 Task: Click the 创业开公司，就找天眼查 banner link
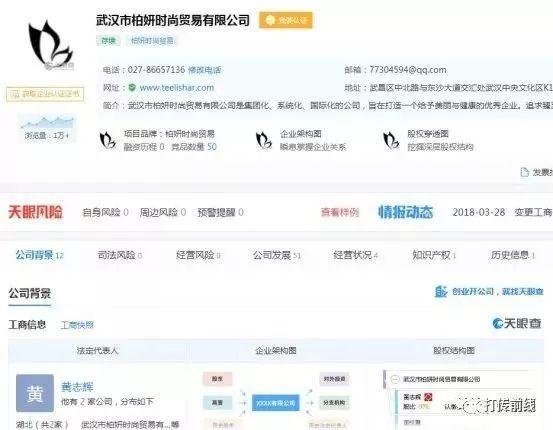coord(497,292)
